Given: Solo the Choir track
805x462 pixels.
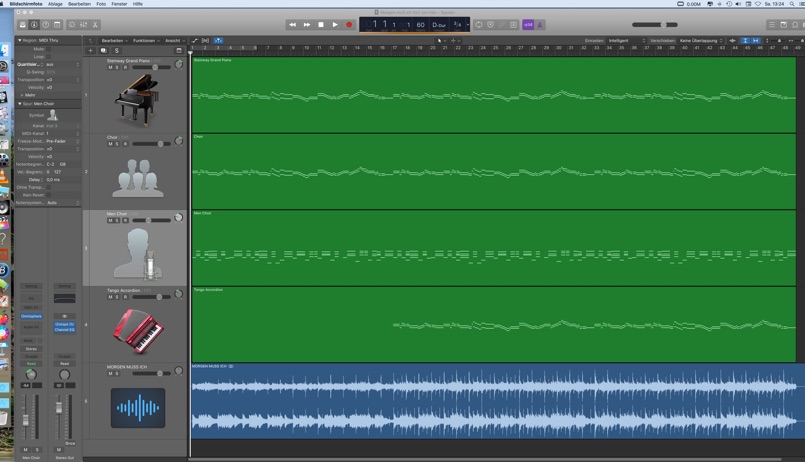Looking at the screenshot, I should (117, 144).
